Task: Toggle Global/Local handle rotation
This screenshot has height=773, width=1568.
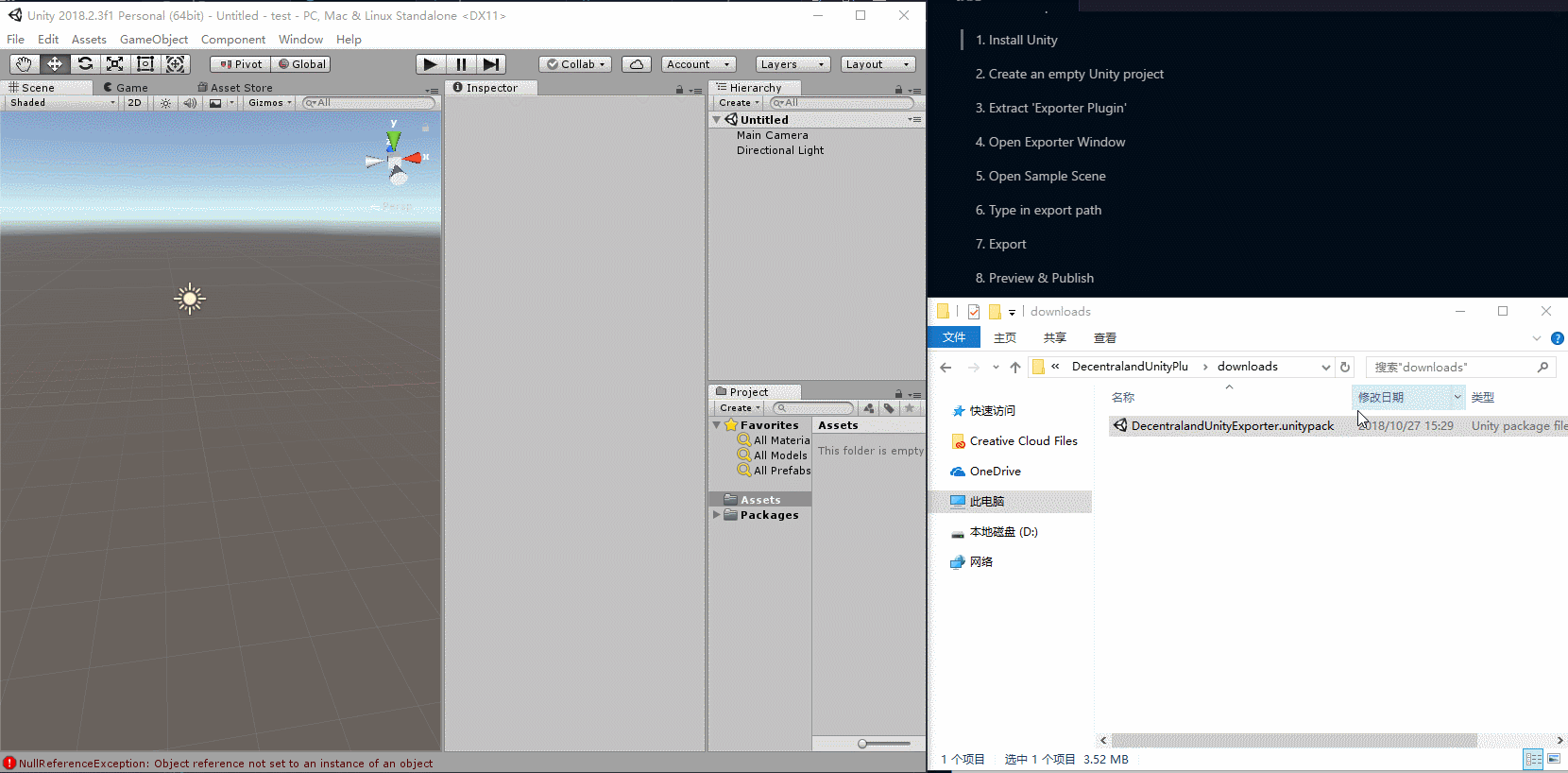Action: 301,64
